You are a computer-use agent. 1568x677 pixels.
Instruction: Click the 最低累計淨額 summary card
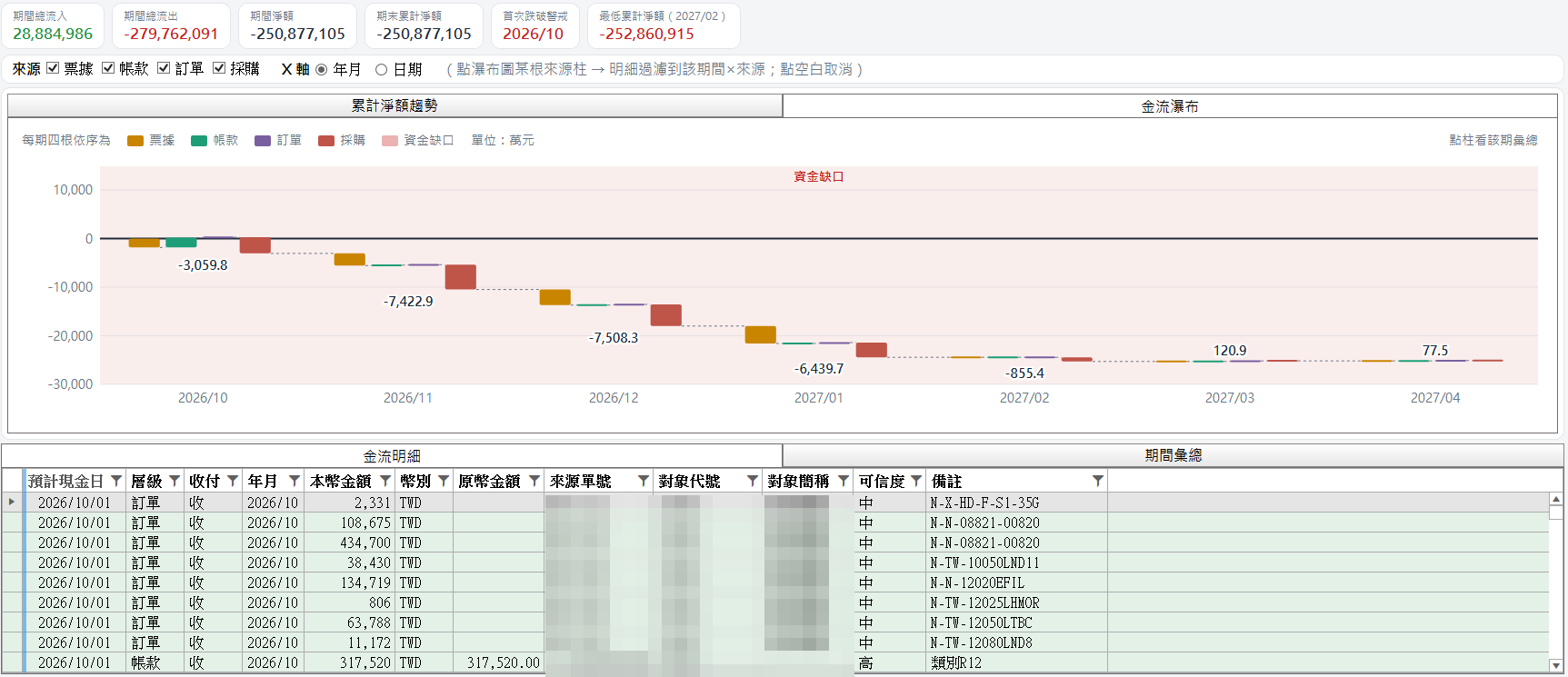click(x=664, y=25)
